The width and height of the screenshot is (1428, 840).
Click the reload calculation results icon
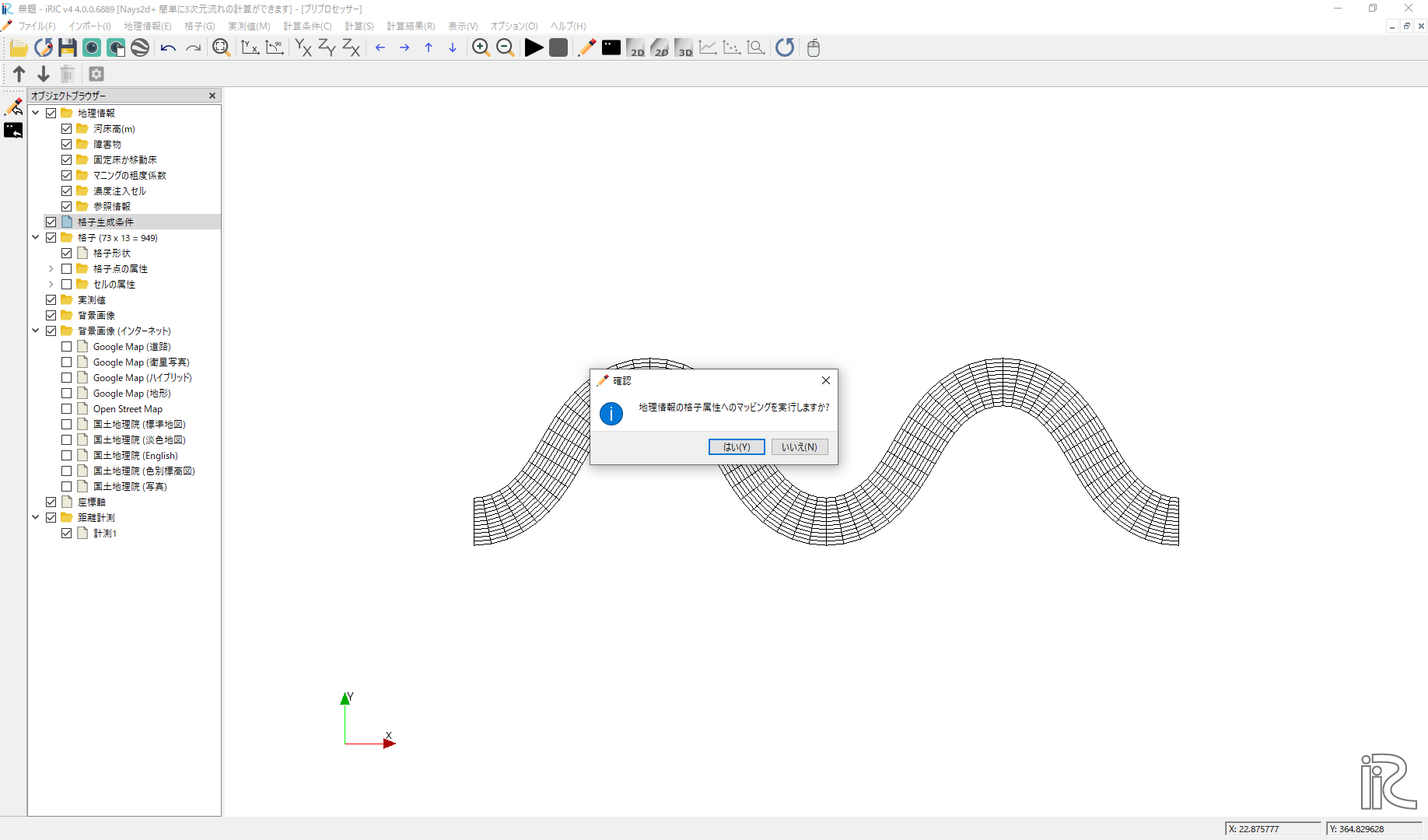(x=785, y=47)
